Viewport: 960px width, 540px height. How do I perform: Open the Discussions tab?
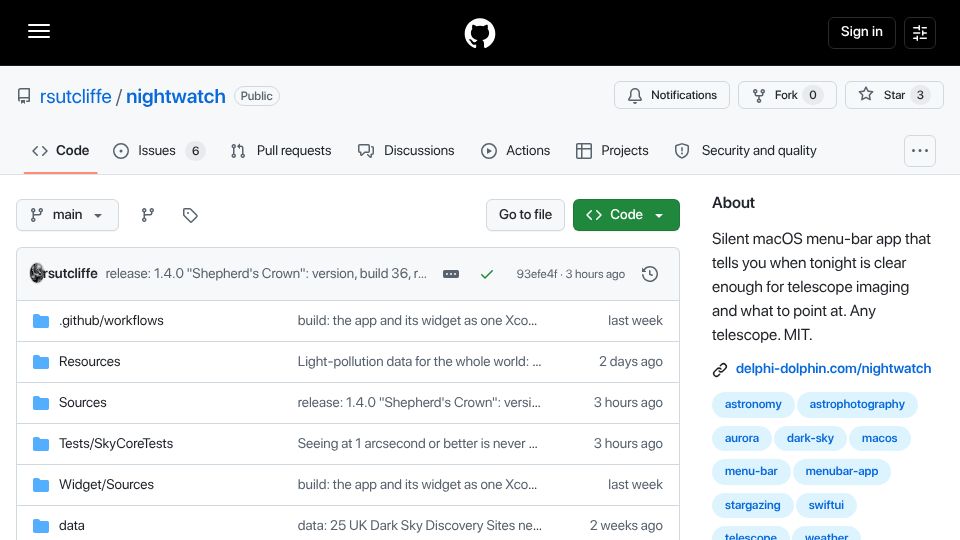pos(406,151)
